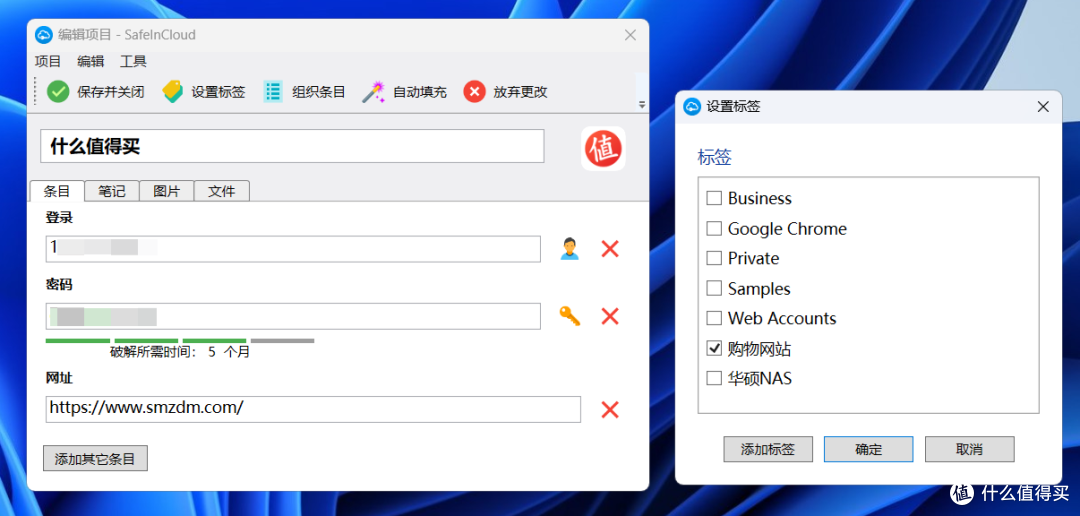Click the user avatar icon beside login
This screenshot has height=516, width=1080.
pos(570,249)
